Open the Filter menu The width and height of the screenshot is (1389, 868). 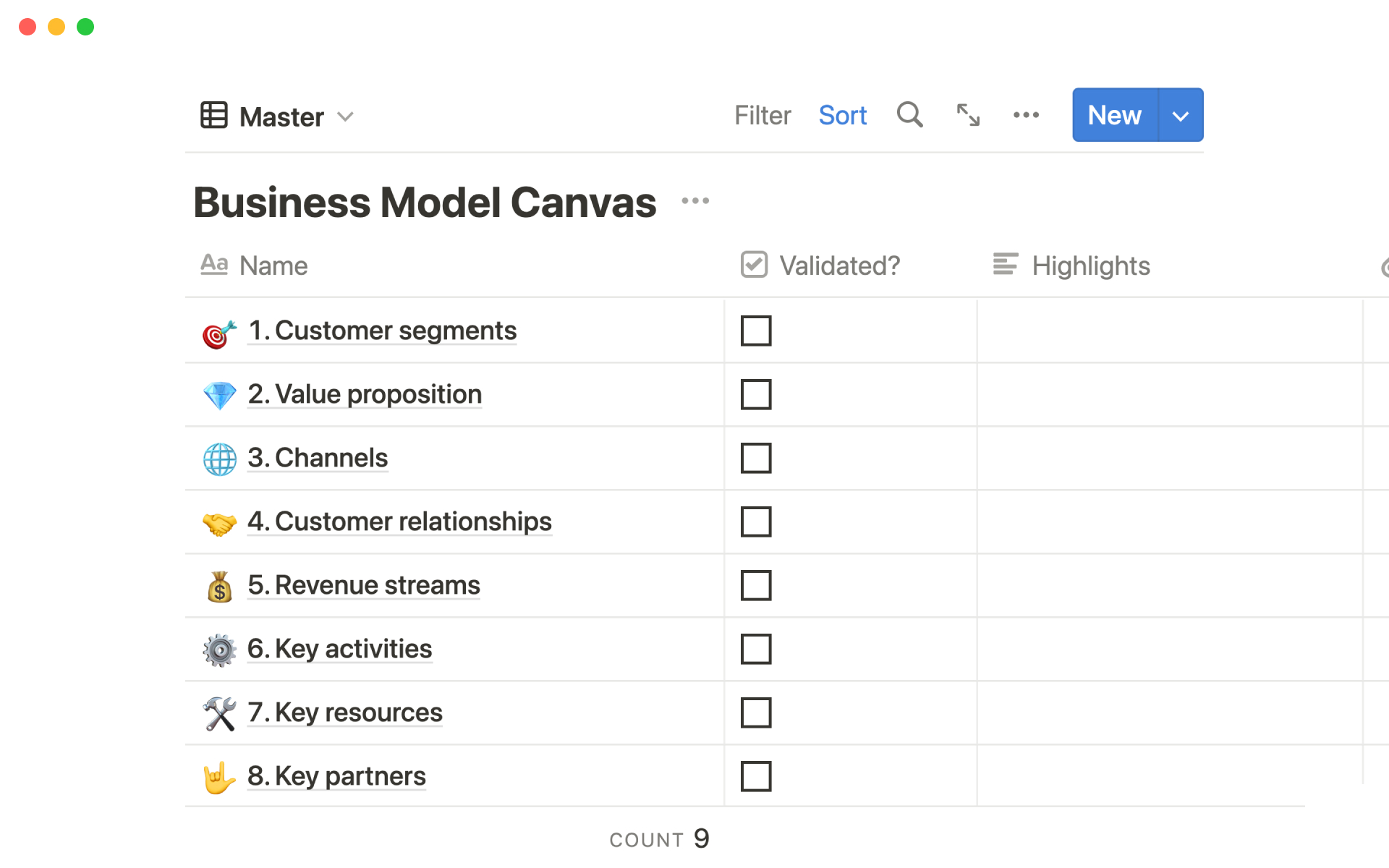(763, 115)
